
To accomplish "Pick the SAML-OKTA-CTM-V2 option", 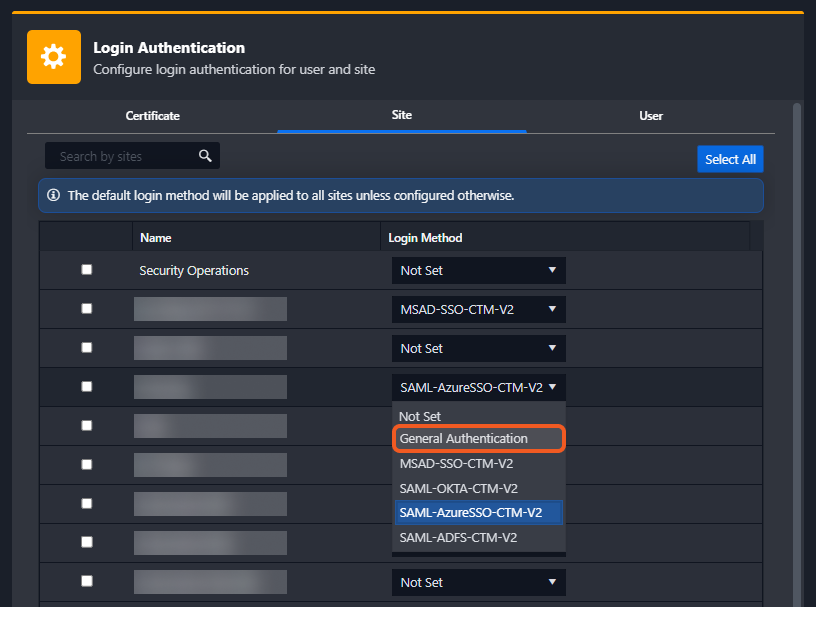I will [458, 489].
